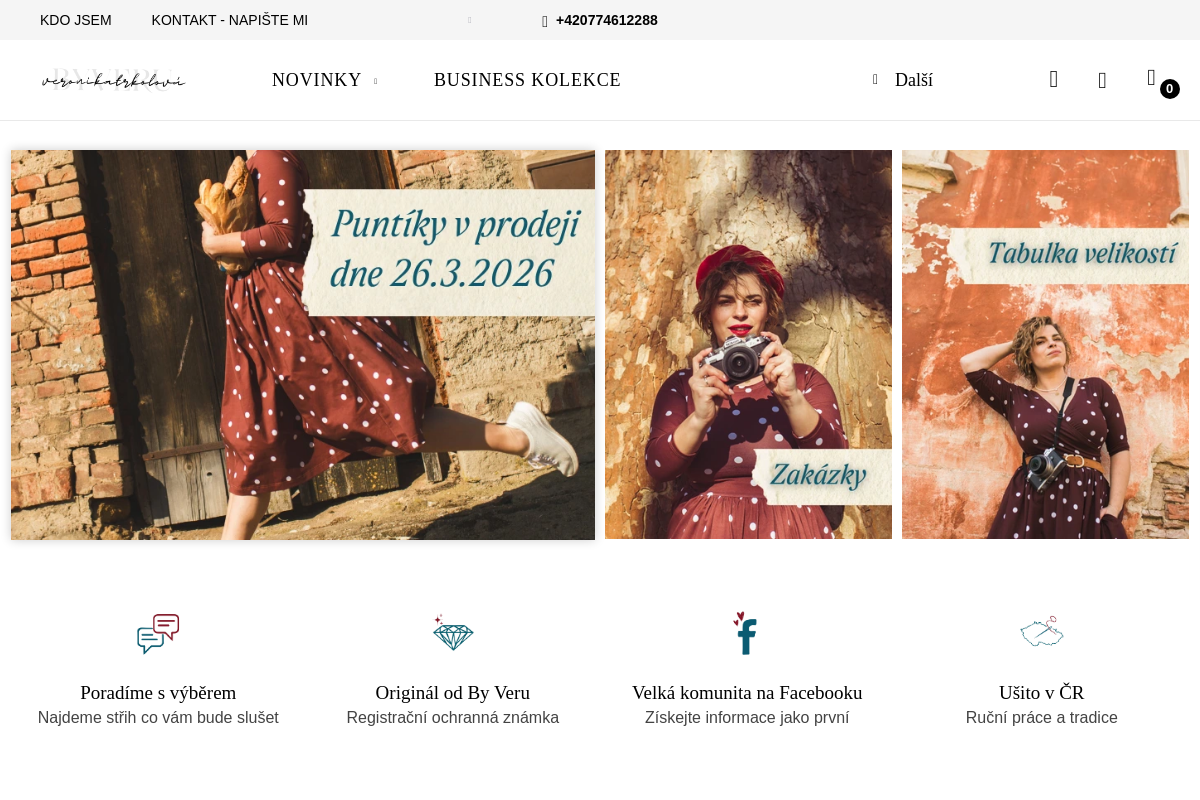Viewport: 1200px width, 800px height.
Task: Open the Puntíky v prodeji banner
Action: coord(303,345)
